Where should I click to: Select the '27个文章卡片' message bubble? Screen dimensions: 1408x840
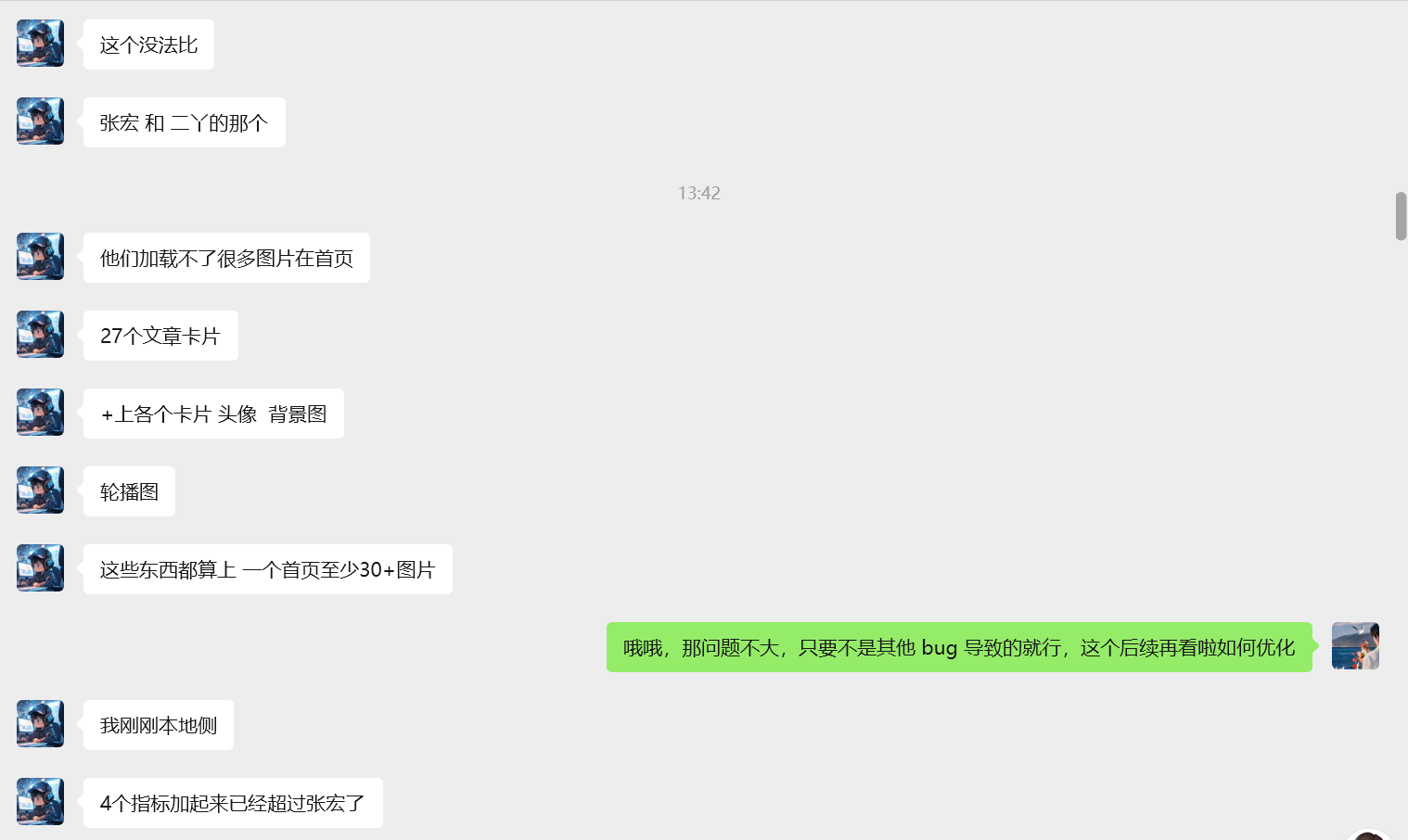[x=160, y=336]
